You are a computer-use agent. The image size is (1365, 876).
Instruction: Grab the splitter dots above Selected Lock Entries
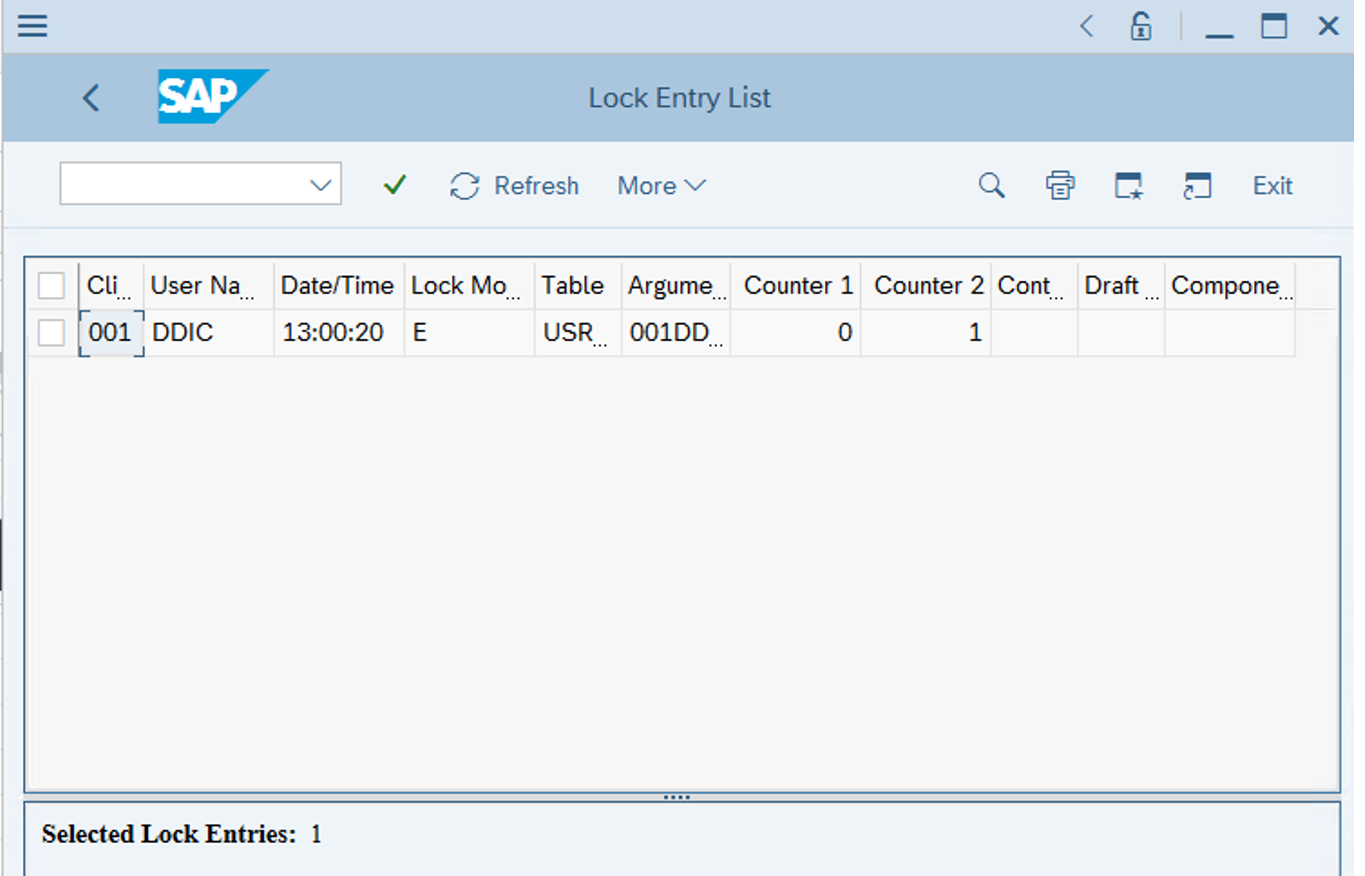point(679,796)
